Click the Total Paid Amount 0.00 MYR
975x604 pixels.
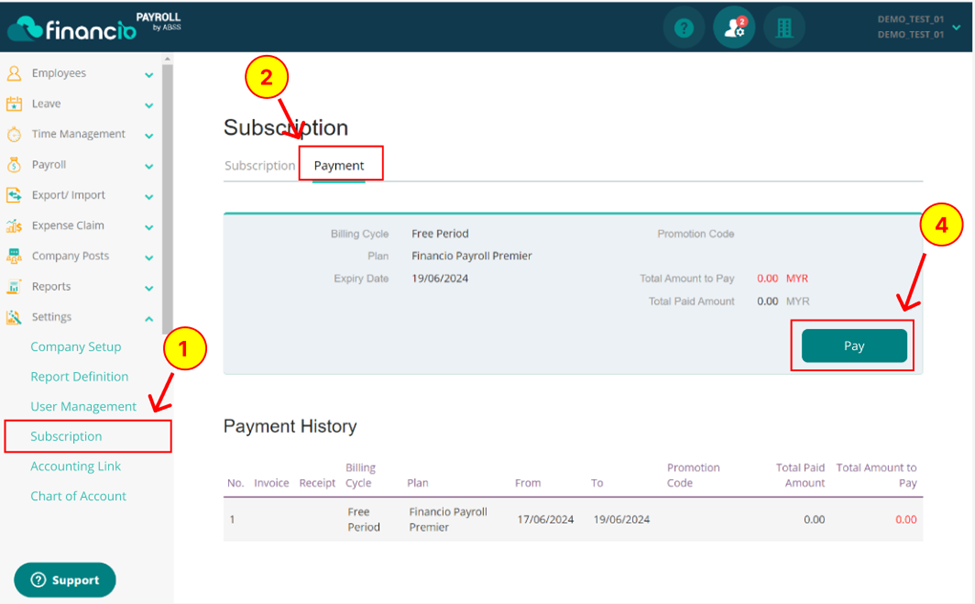pyautogui.click(x=783, y=301)
